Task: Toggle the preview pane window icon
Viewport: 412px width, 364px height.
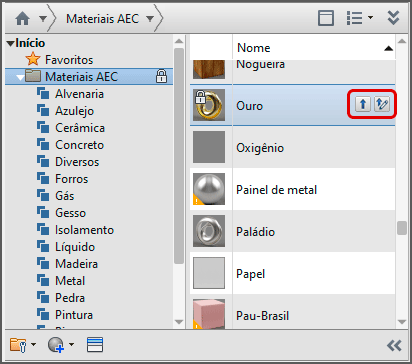Action: pos(326,18)
